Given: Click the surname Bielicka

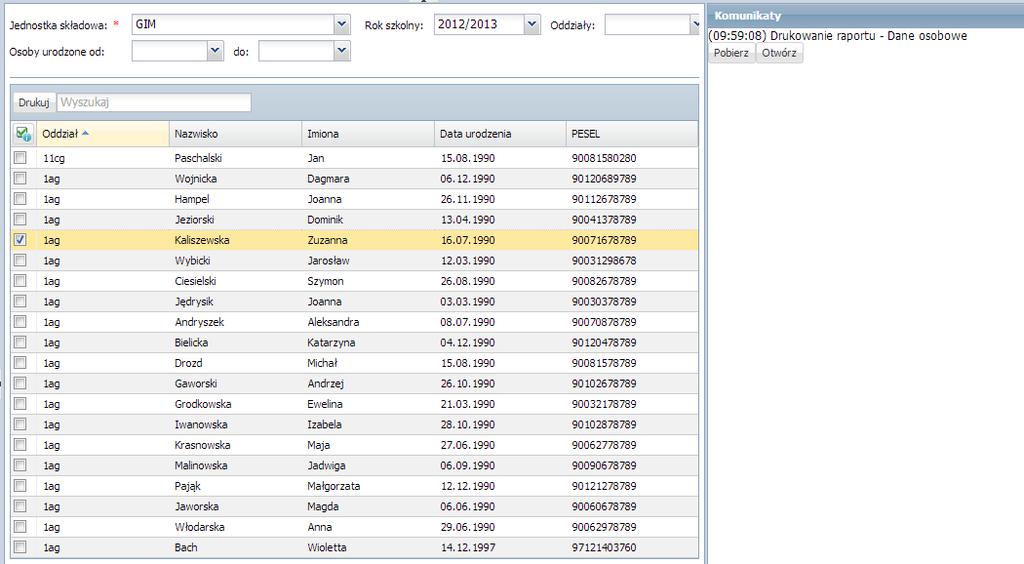Looking at the screenshot, I should click(191, 342).
